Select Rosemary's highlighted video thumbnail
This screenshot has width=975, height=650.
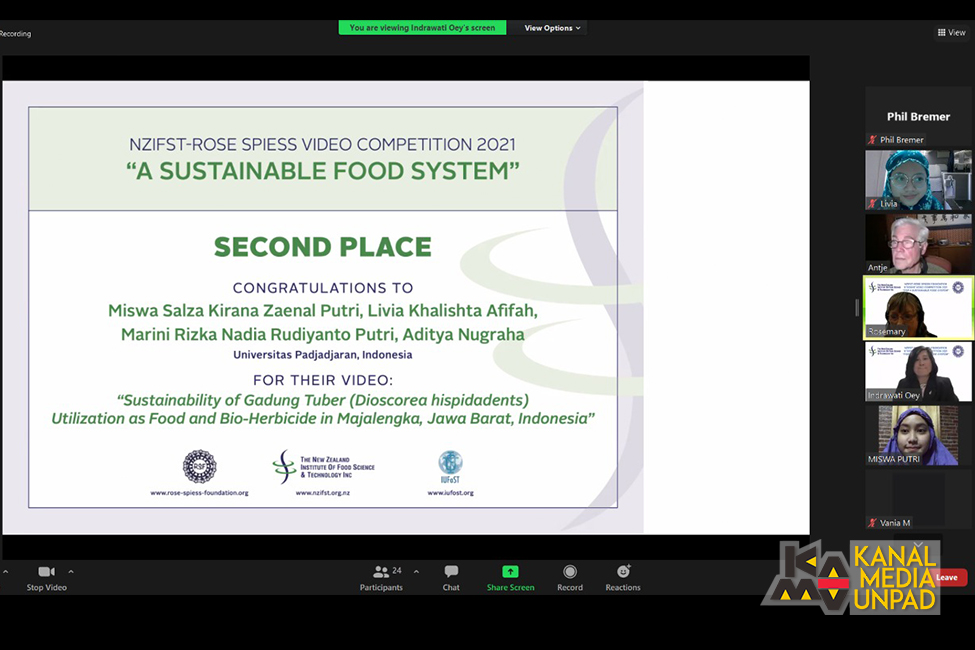[x=918, y=308]
